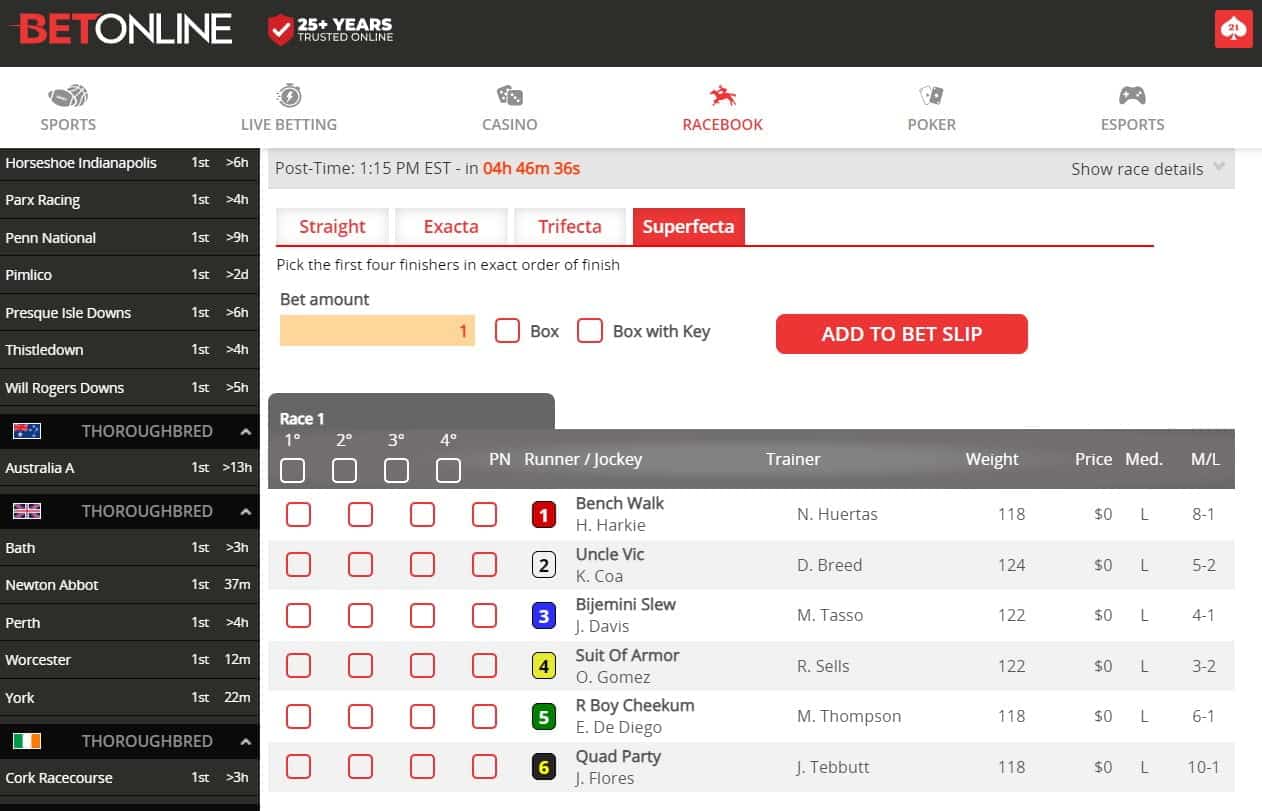Screen dimensions: 1262x811
Task: Enable the Box checkbox
Action: [x=508, y=331]
